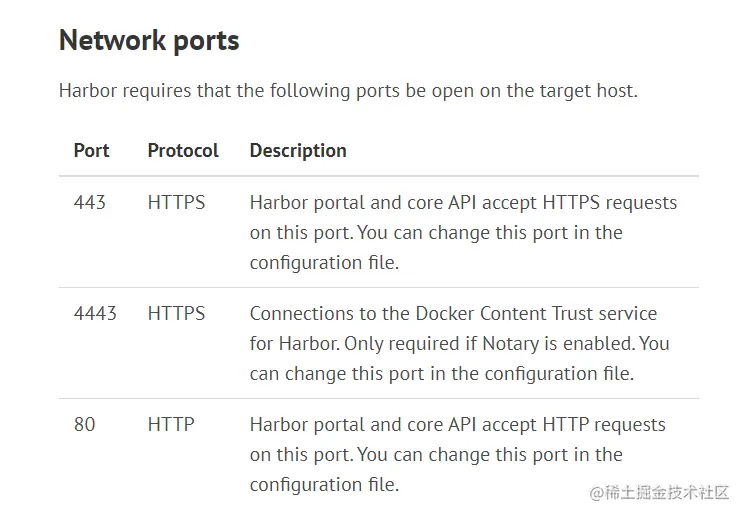Click HTTPS protocol in the 443 row
The width and height of the screenshot is (745, 517).
click(176, 203)
